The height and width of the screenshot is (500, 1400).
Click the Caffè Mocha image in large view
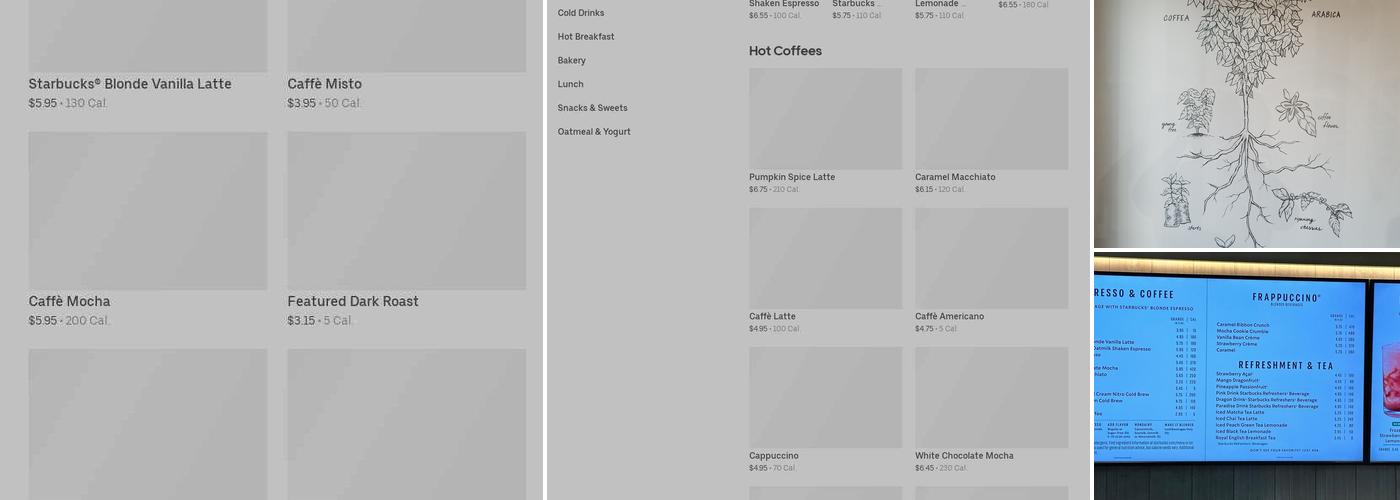148,211
